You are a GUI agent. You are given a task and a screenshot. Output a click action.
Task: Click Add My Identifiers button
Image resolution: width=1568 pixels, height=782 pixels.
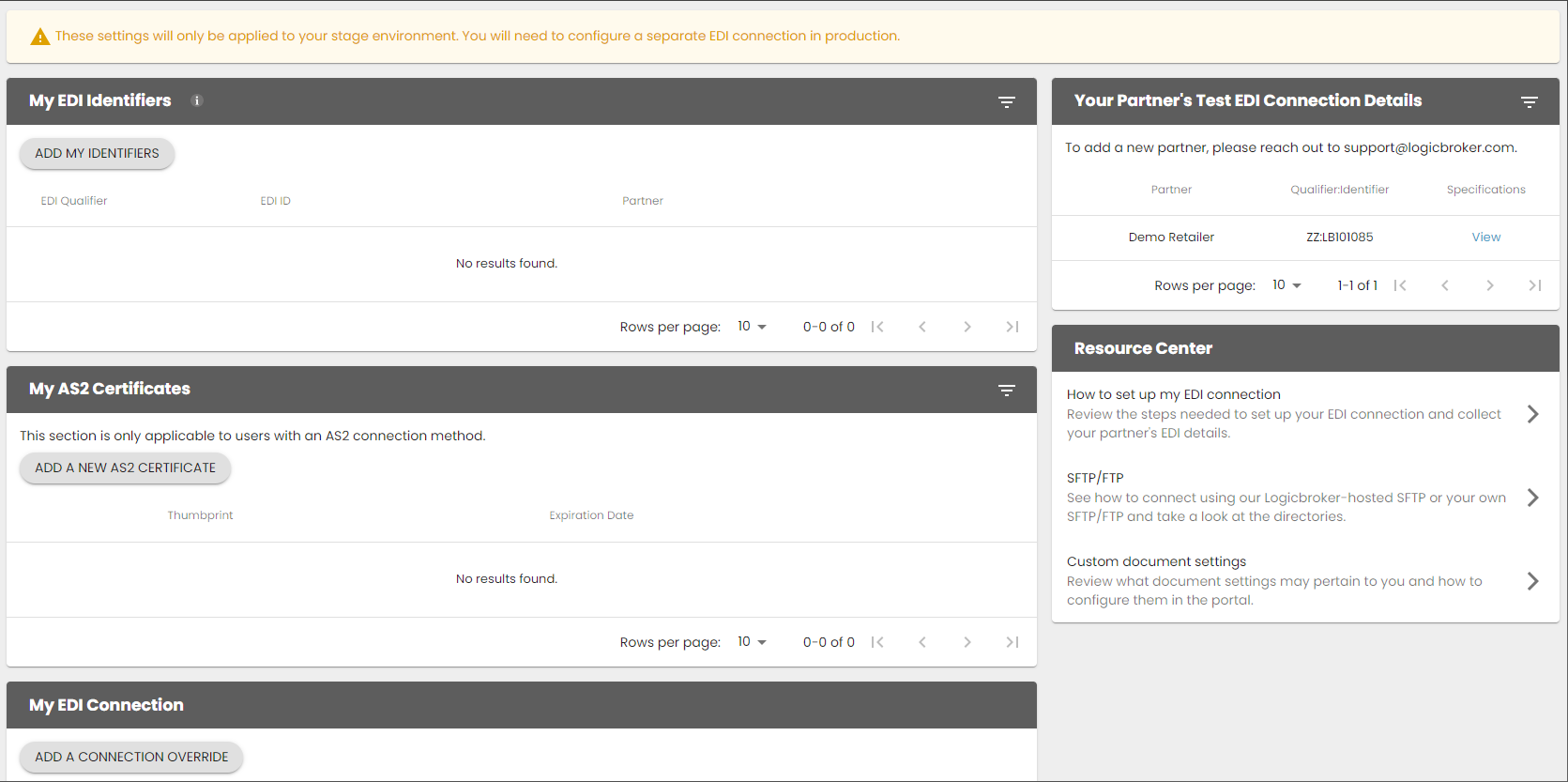(x=97, y=153)
